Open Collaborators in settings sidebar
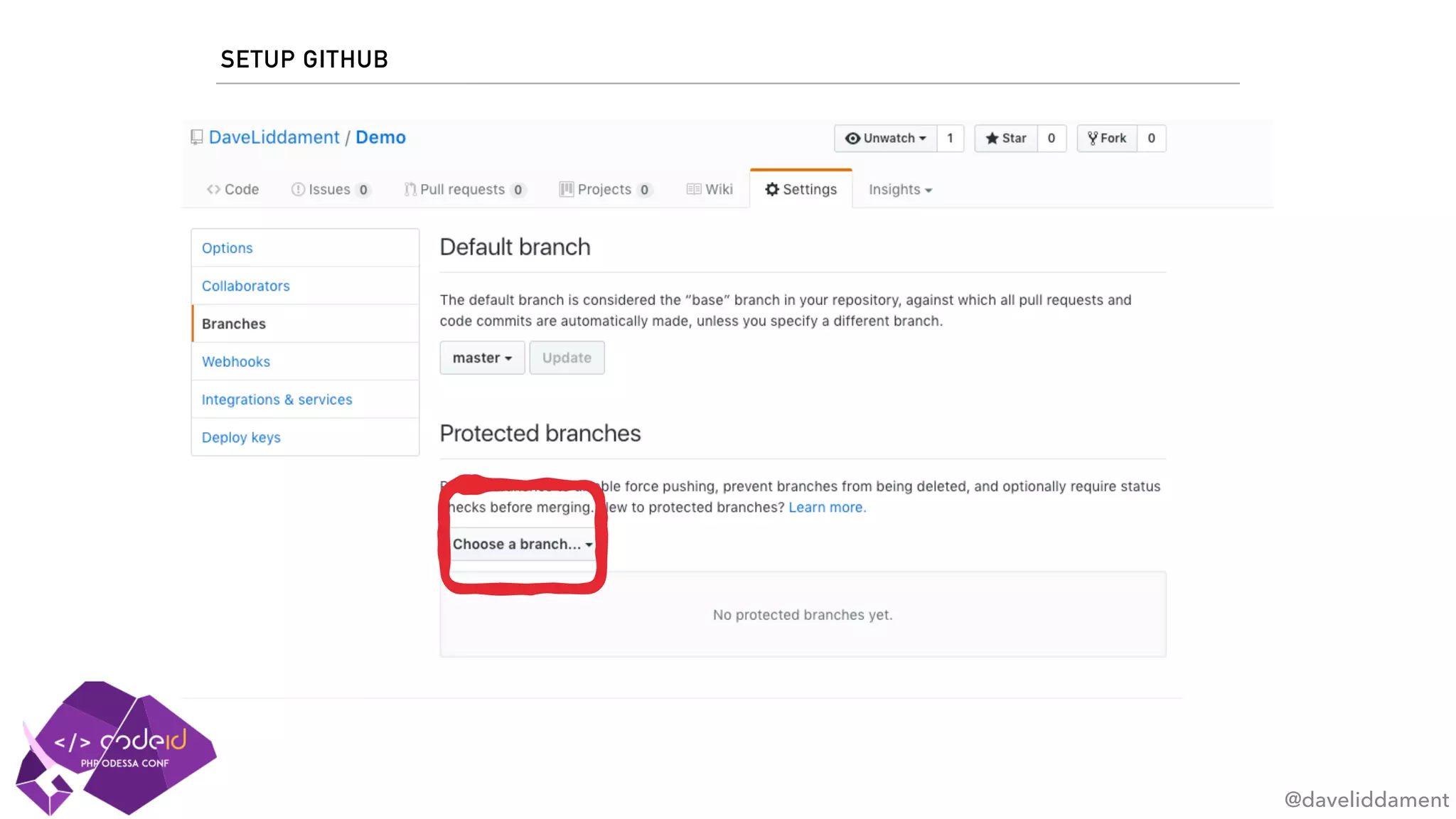This screenshot has height=819, width=1456. [x=305, y=286]
